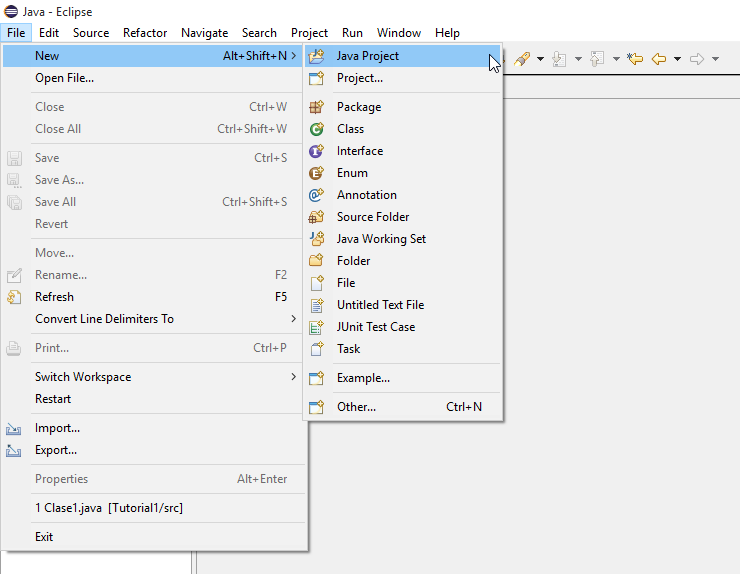Expand the New submenu arrow
Screen dimensions: 740x574
point(294,56)
